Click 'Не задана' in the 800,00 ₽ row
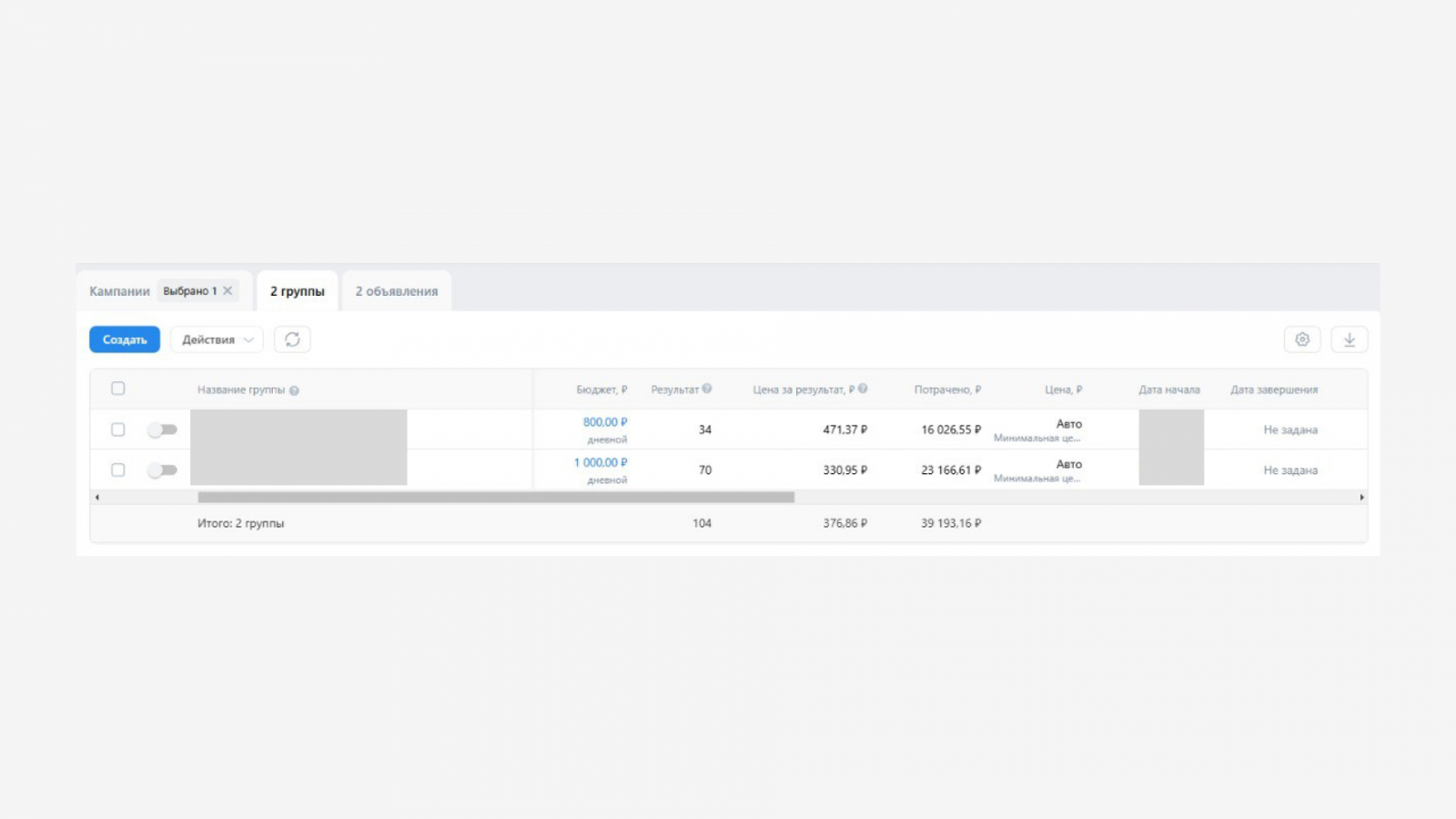Image resolution: width=1456 pixels, height=819 pixels. tap(1290, 430)
